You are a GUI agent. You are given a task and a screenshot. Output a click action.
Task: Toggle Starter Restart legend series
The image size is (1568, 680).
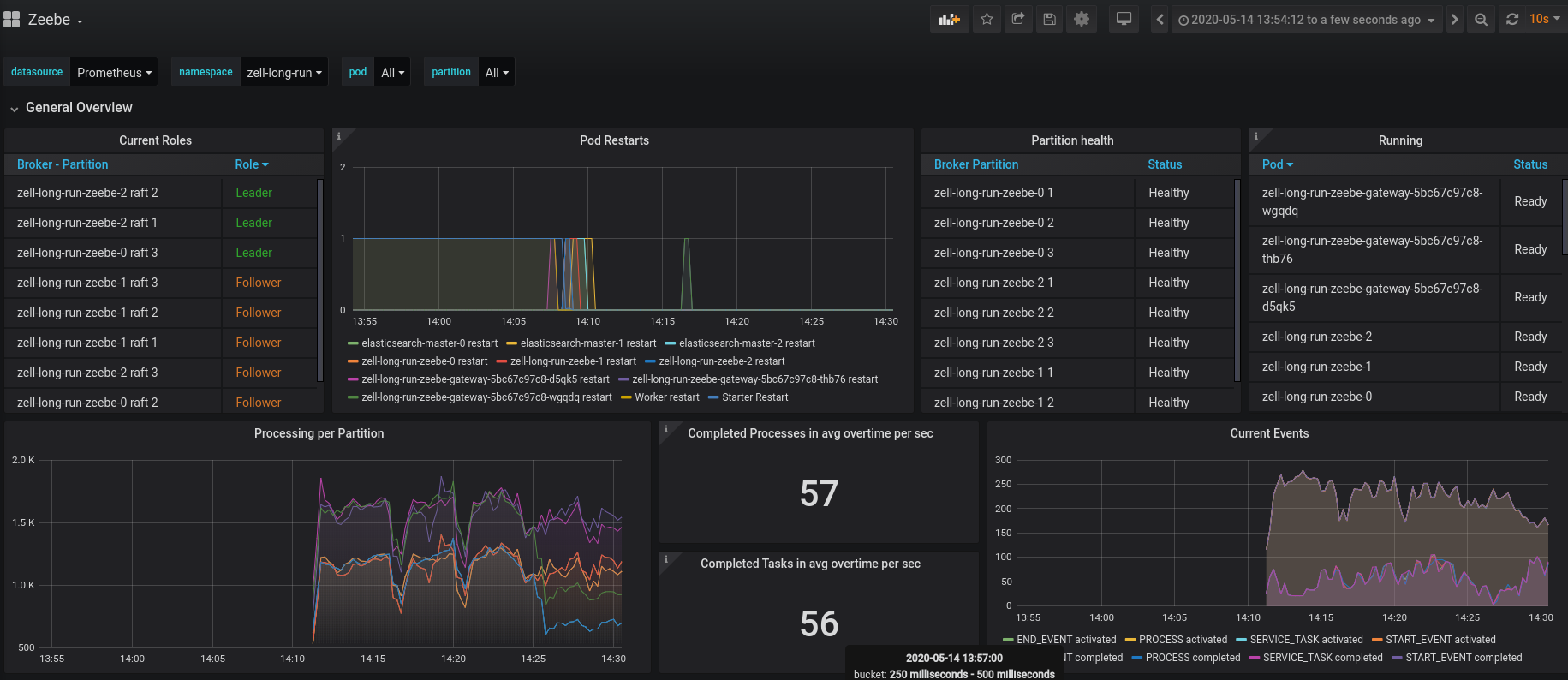(755, 397)
